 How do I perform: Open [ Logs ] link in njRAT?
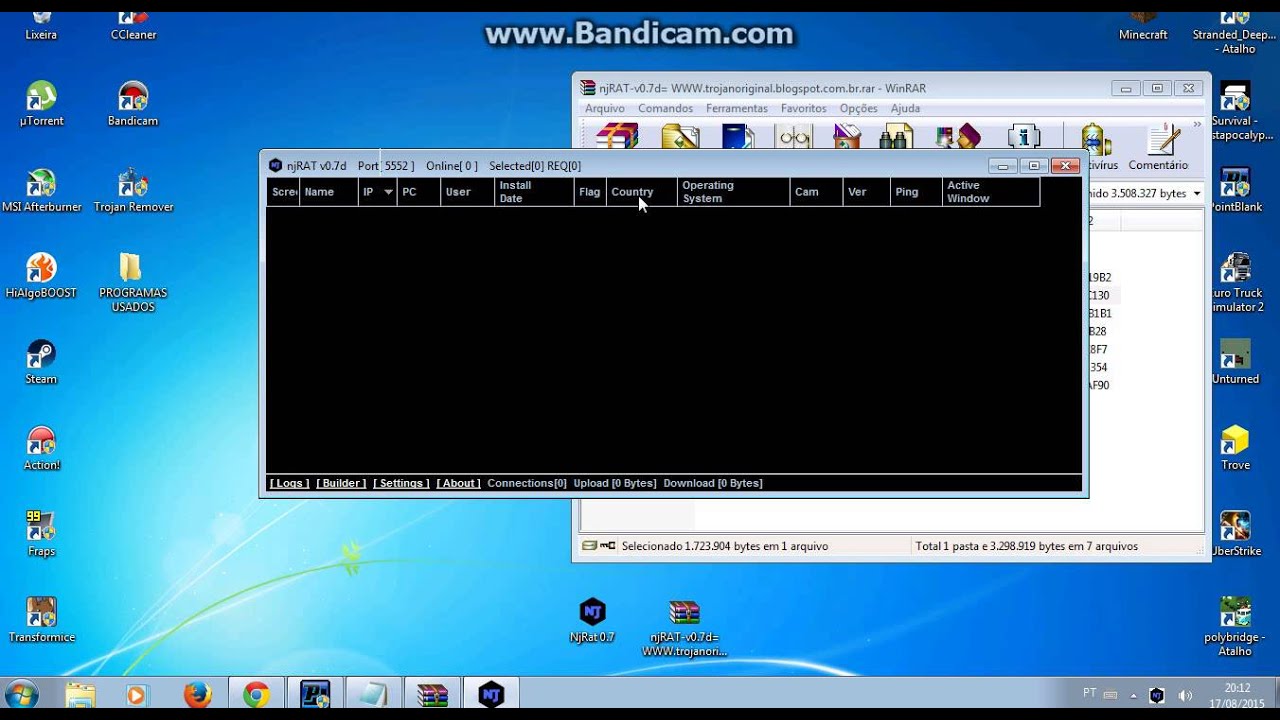(289, 483)
